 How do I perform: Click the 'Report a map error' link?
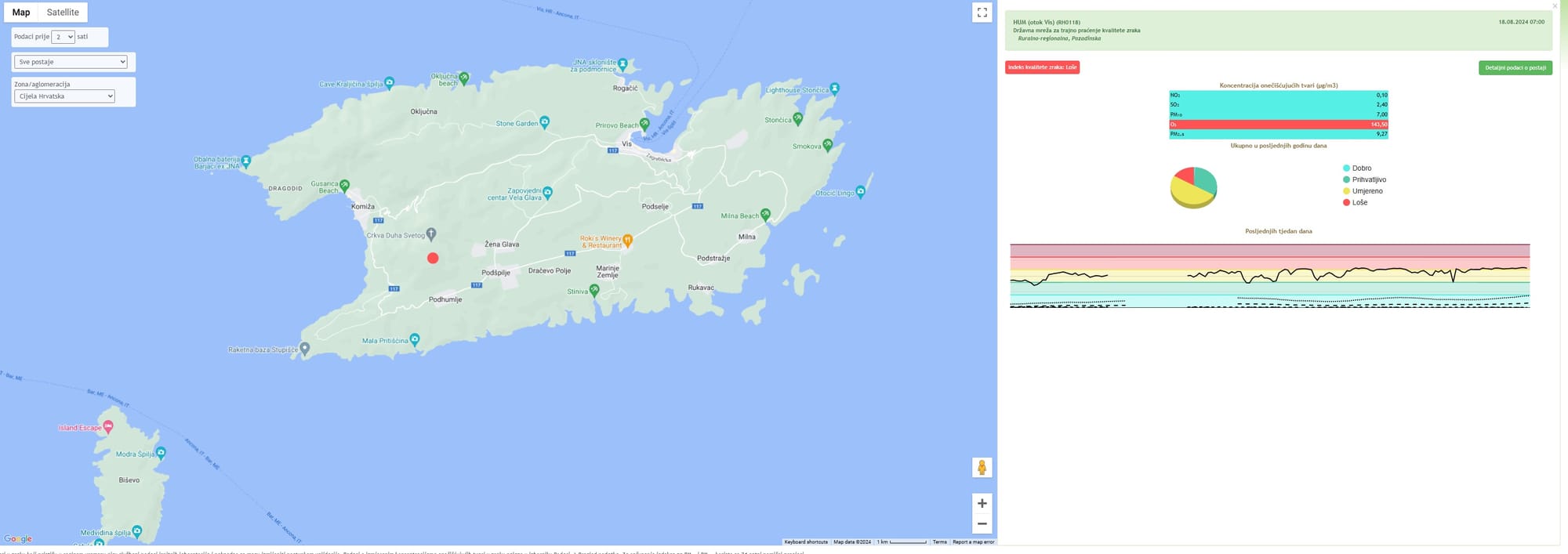(x=973, y=541)
